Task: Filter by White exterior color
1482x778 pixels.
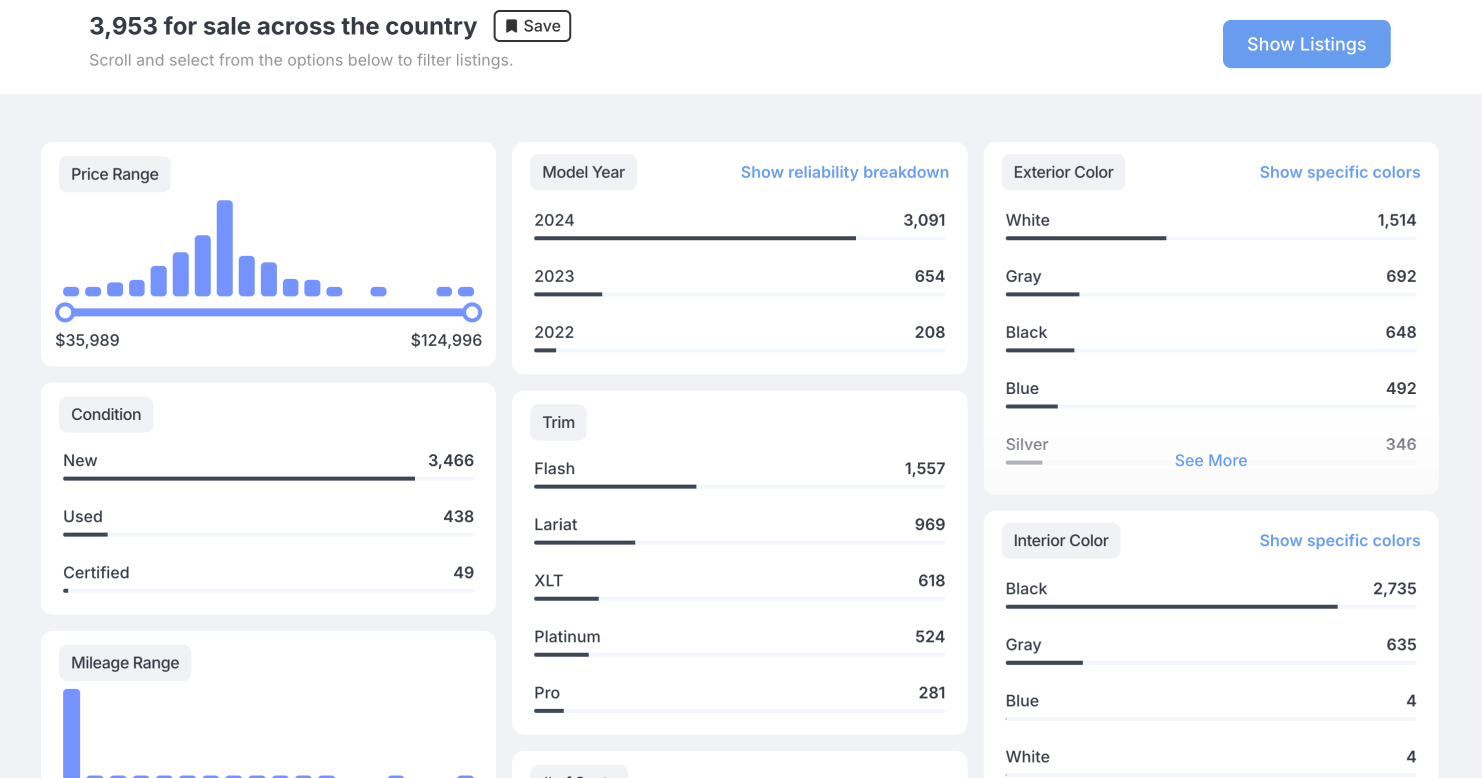Action: click(1210, 221)
